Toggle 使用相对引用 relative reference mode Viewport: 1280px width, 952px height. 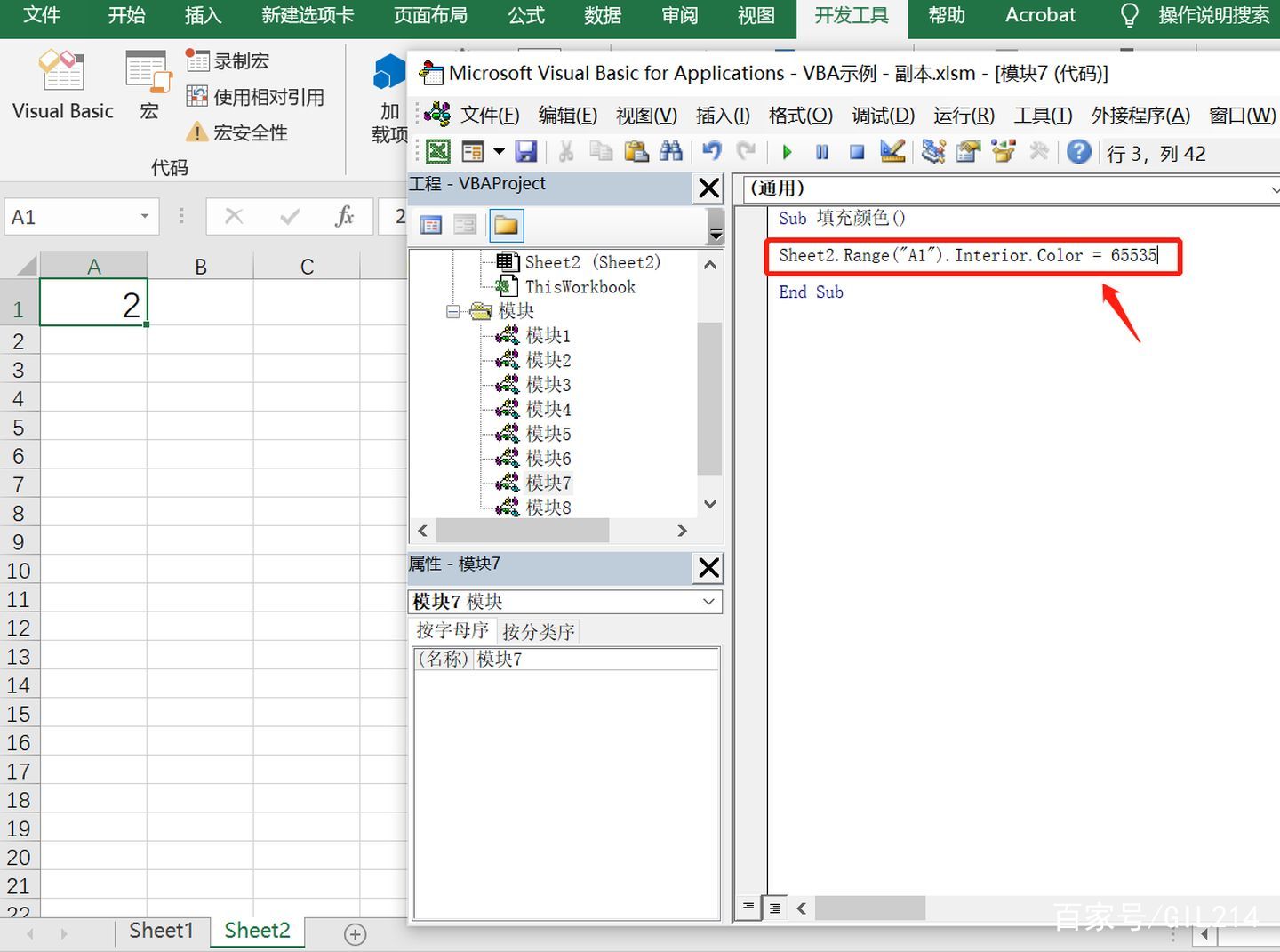255,97
